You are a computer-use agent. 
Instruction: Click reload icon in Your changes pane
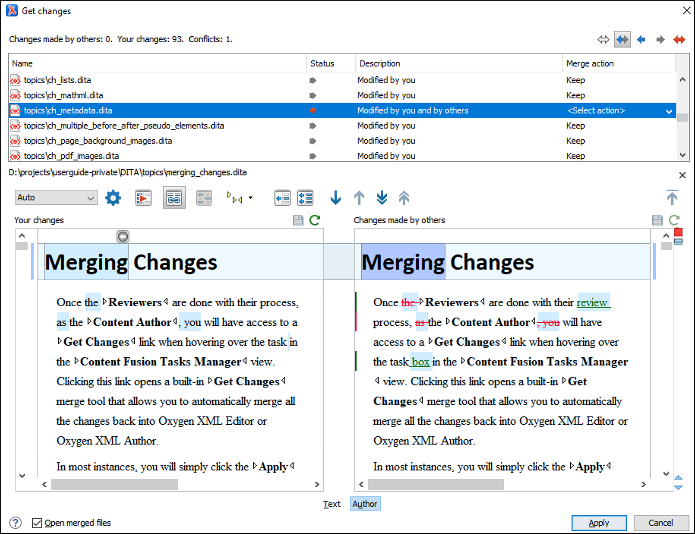pyautogui.click(x=315, y=220)
